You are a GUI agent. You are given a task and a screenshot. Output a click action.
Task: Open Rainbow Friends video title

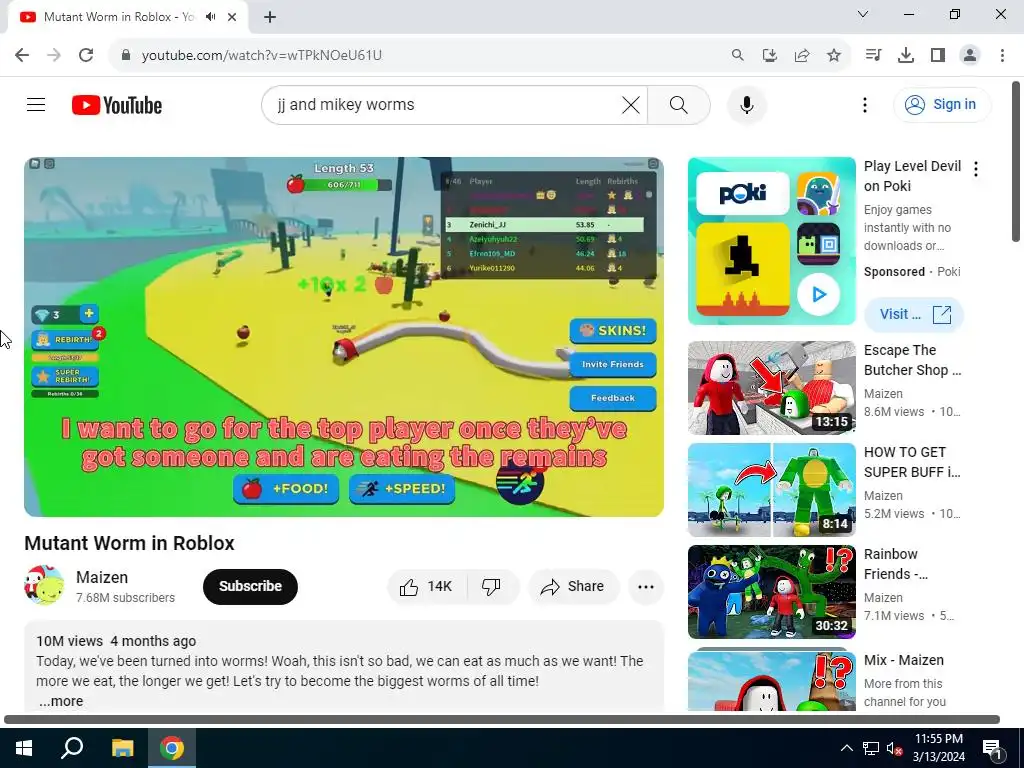(x=896, y=564)
